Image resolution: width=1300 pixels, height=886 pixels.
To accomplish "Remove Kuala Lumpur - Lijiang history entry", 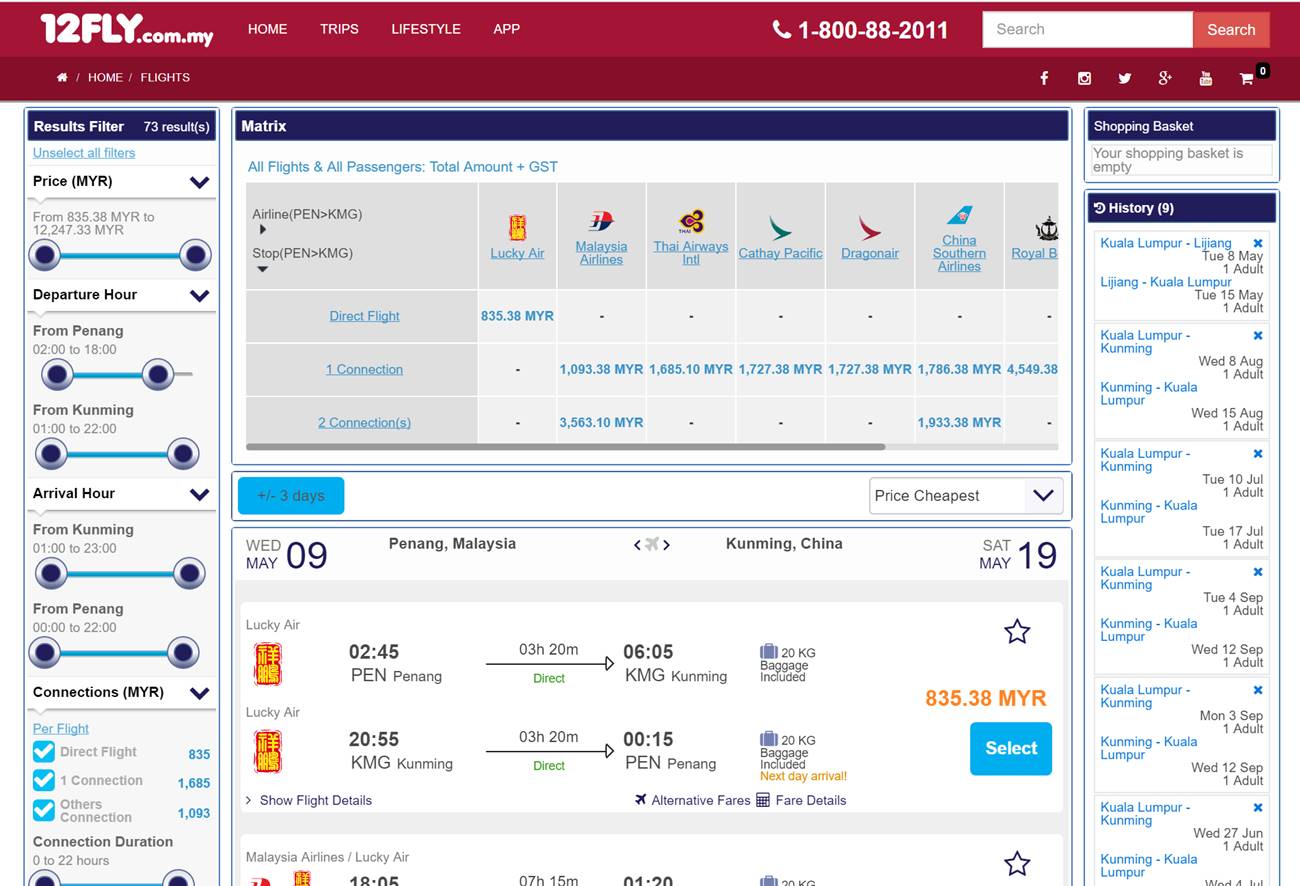I will (x=1258, y=243).
